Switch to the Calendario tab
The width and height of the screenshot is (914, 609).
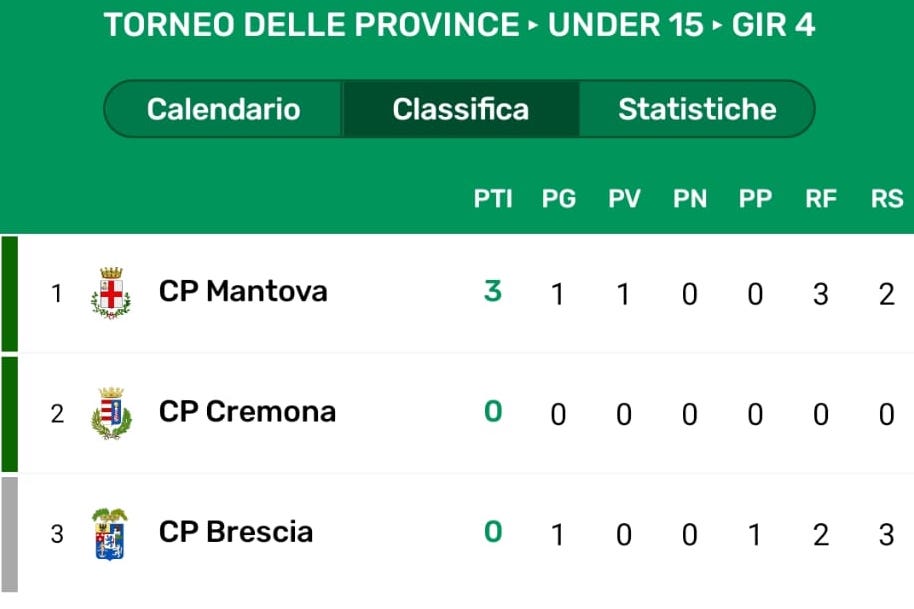click(x=223, y=109)
